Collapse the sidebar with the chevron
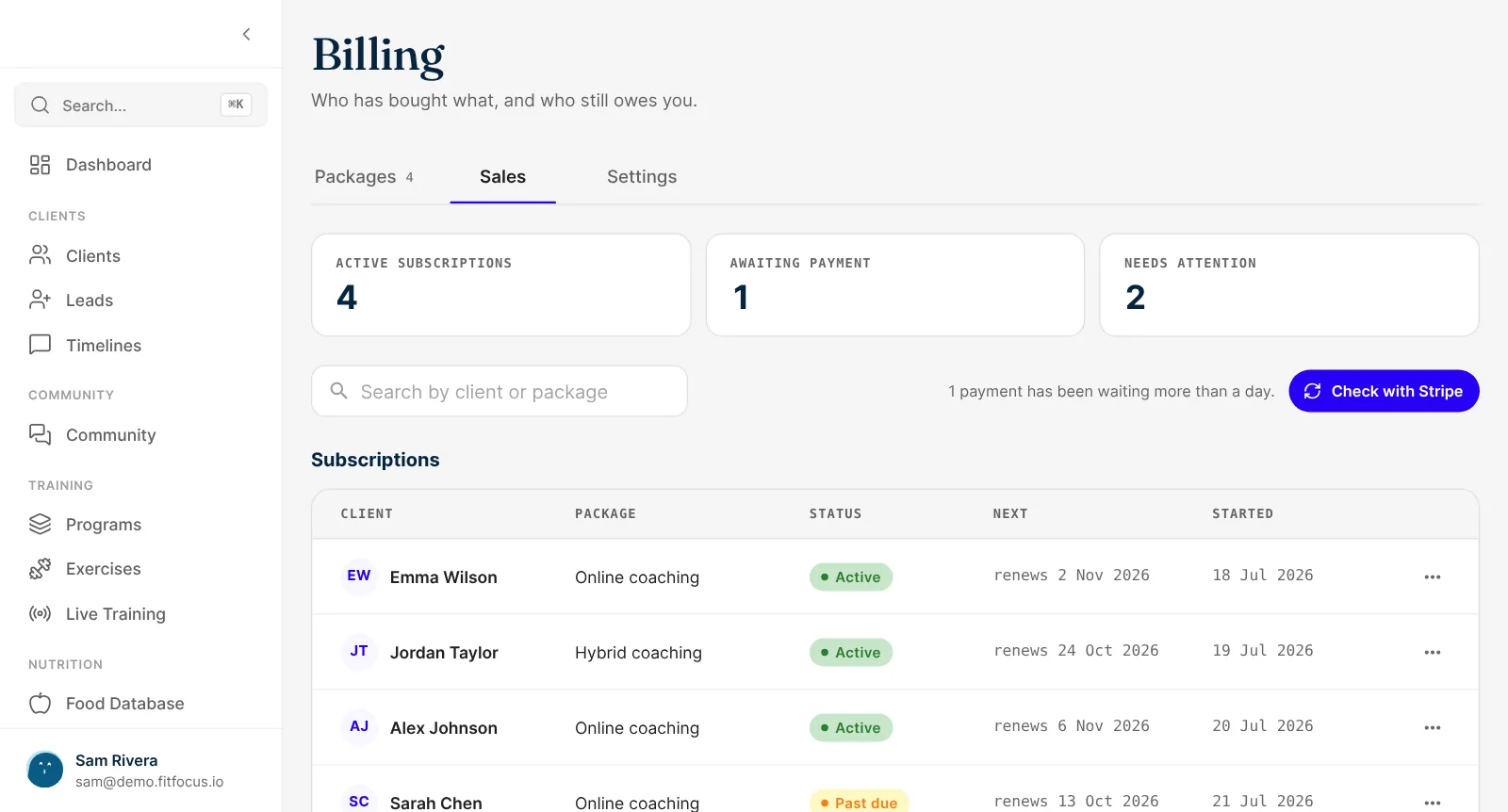The height and width of the screenshot is (812, 1508). click(246, 34)
